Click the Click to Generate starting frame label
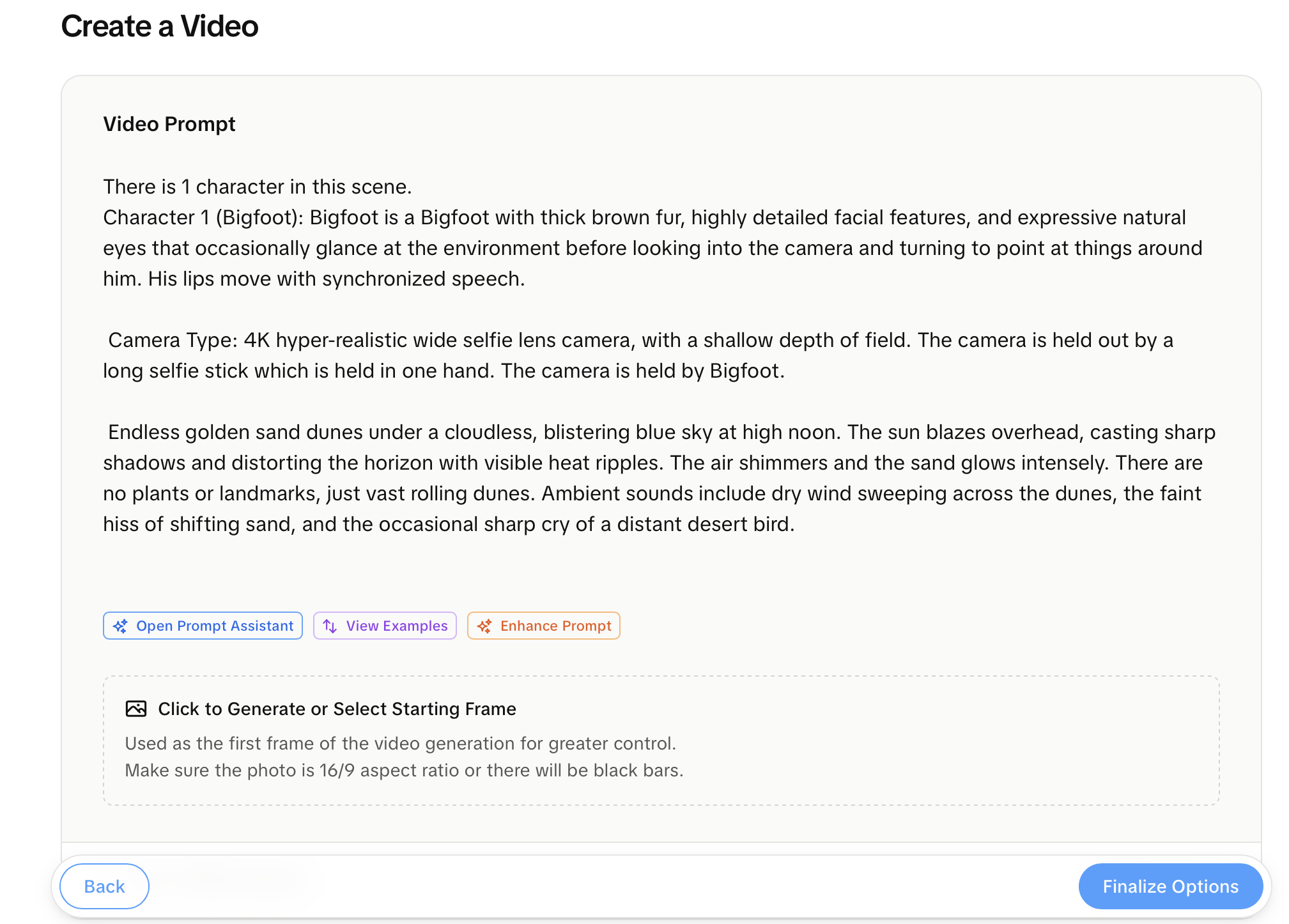This screenshot has height=924, width=1289. point(337,709)
